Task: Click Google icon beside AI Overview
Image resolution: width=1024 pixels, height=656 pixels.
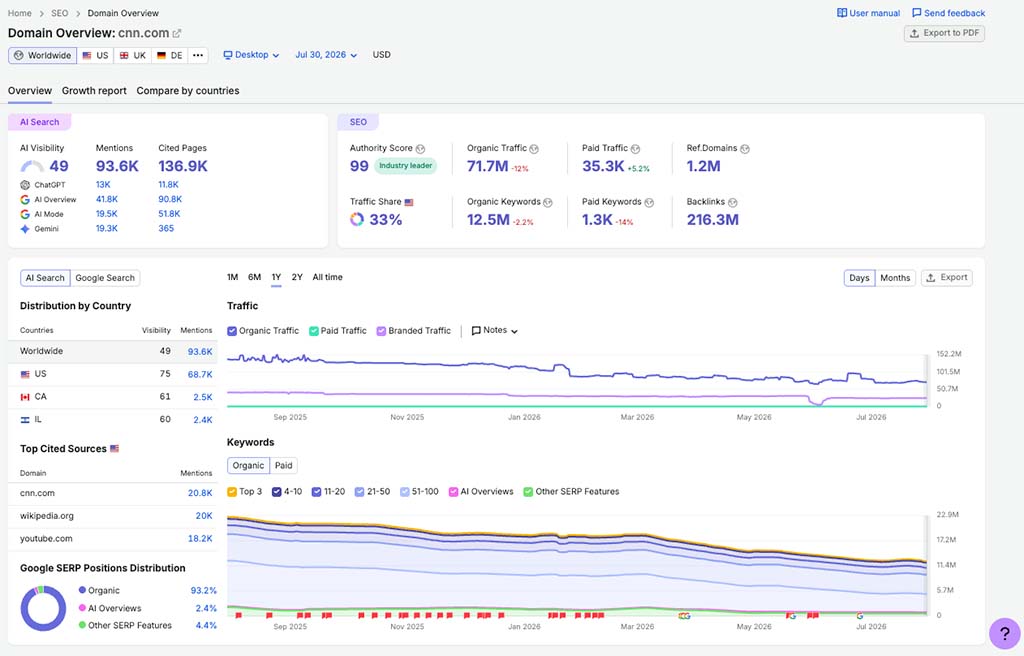Action: [x=25, y=199]
